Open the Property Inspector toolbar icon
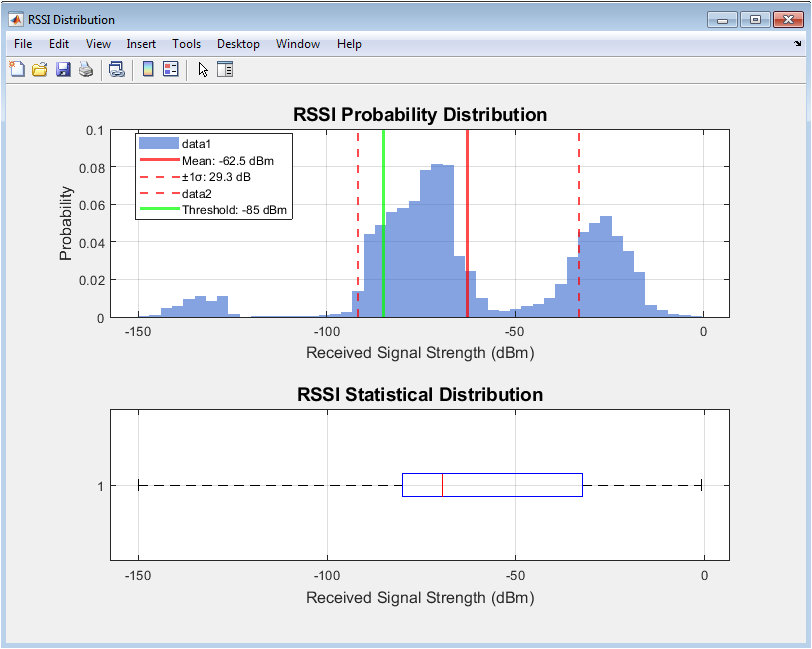 point(225,69)
